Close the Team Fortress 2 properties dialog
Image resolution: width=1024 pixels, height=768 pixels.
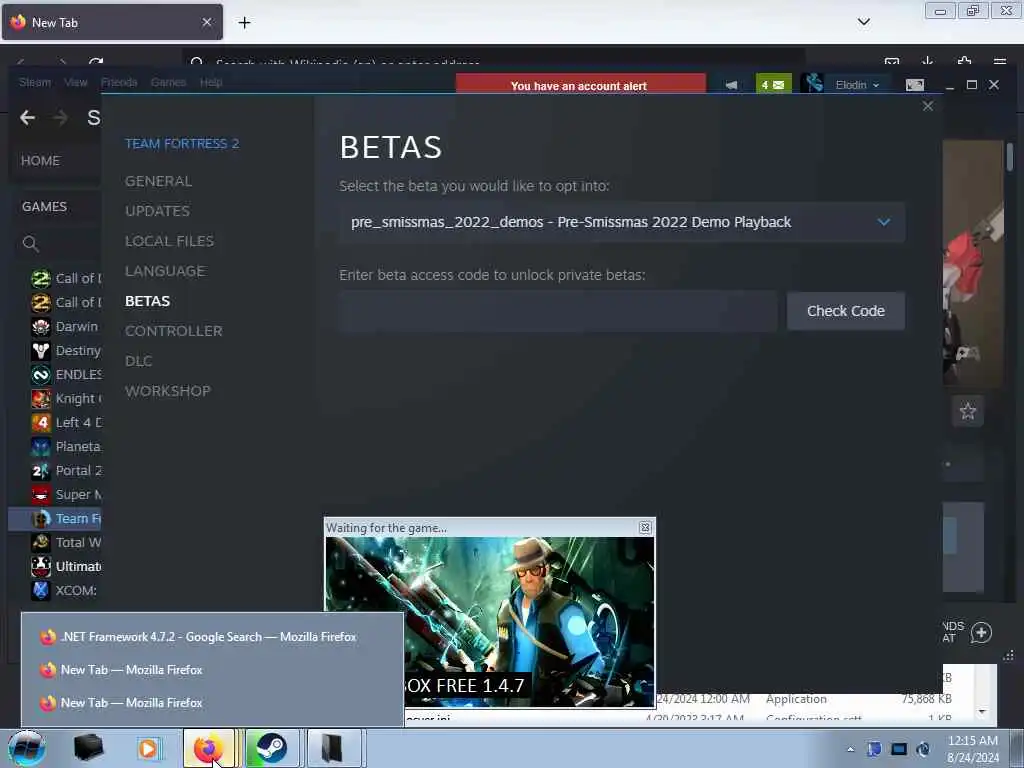(x=928, y=106)
